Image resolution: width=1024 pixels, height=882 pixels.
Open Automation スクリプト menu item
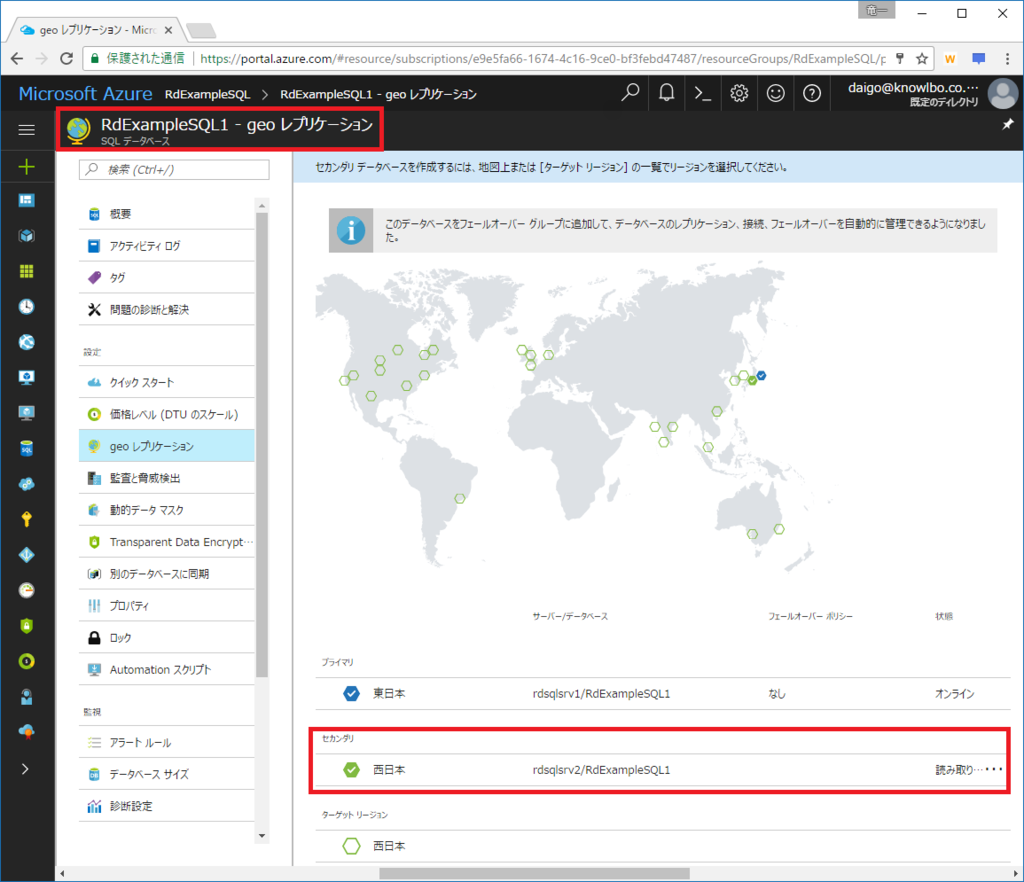(167, 670)
